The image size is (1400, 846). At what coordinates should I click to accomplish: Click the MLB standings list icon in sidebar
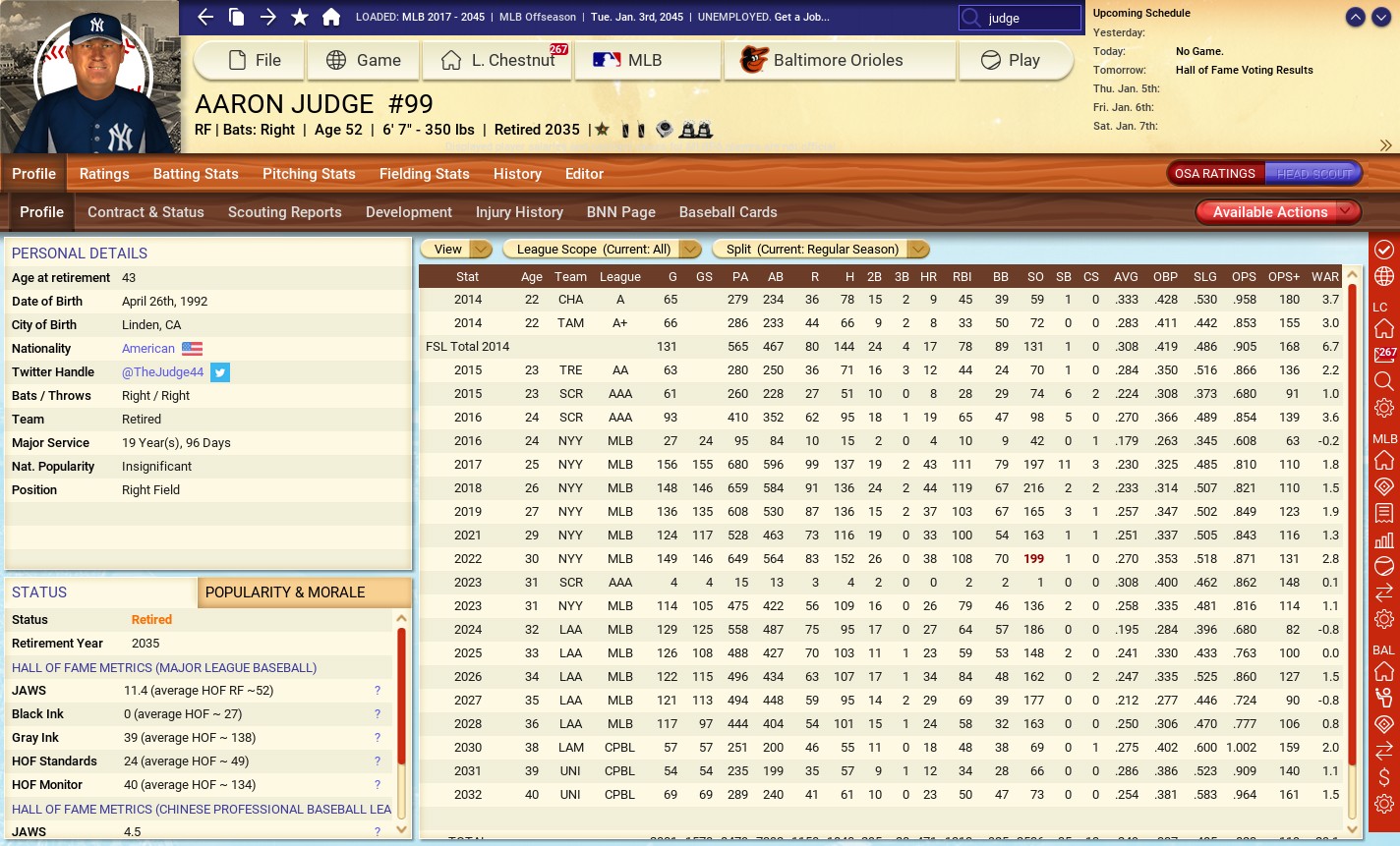coord(1384,513)
